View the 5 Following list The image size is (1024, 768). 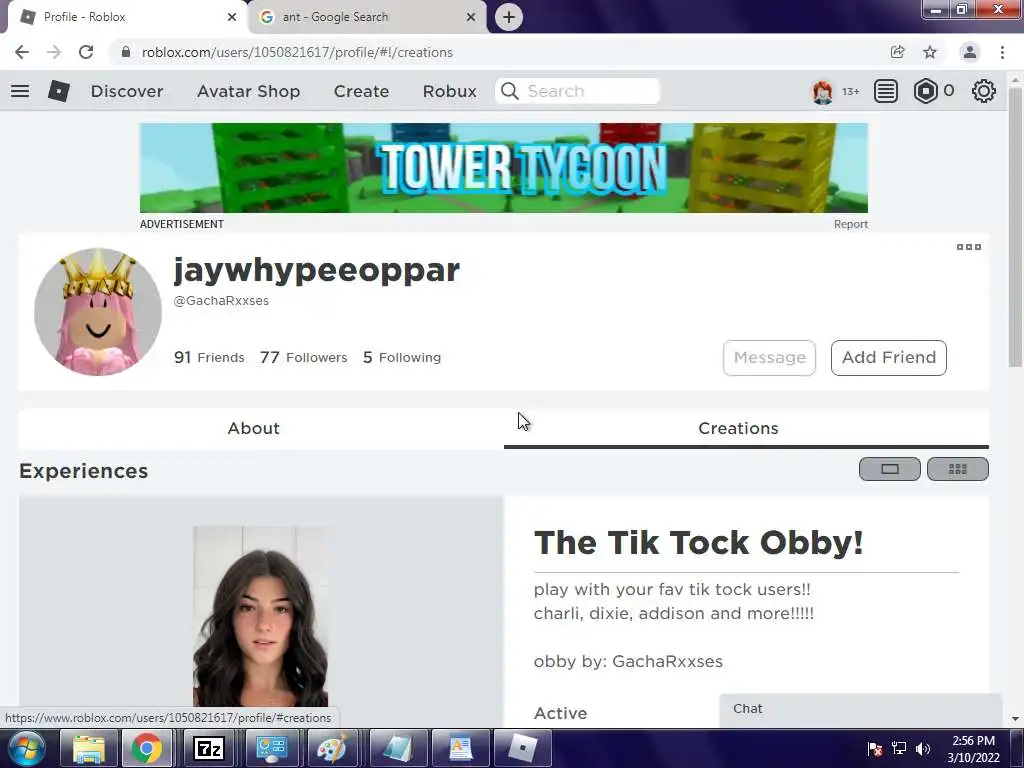click(402, 357)
